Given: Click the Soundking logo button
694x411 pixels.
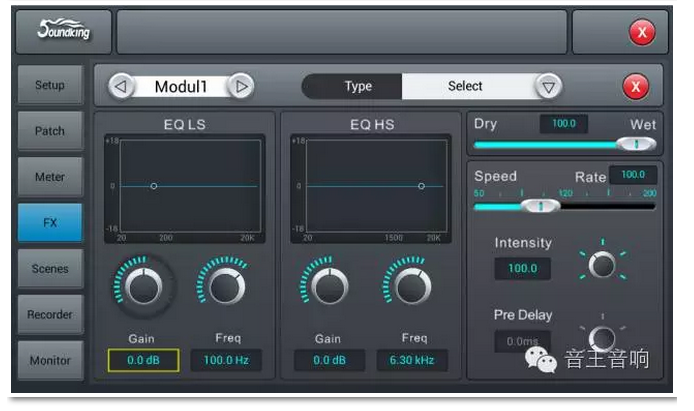Looking at the screenshot, I should point(63,32).
